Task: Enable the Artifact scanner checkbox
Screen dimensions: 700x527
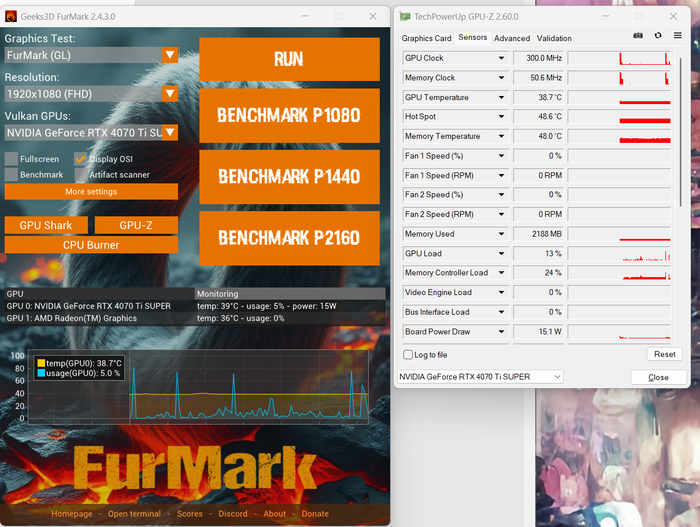Action: [x=80, y=175]
